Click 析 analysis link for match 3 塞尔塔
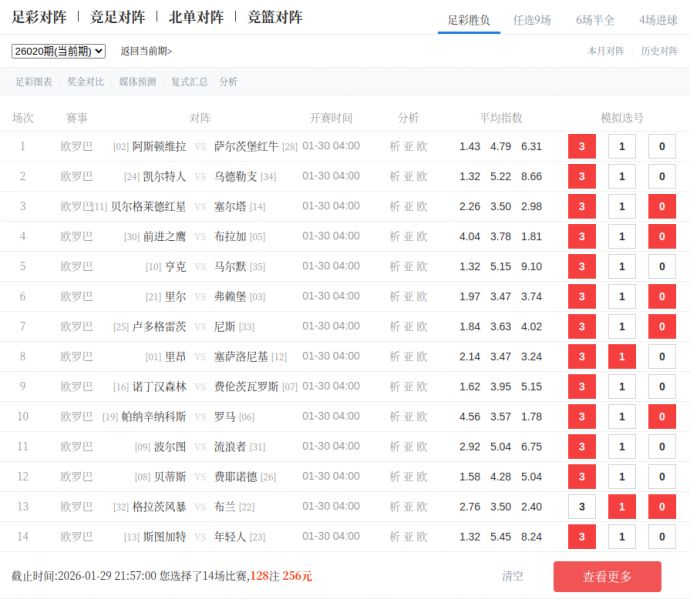690x599 pixels. pos(395,207)
